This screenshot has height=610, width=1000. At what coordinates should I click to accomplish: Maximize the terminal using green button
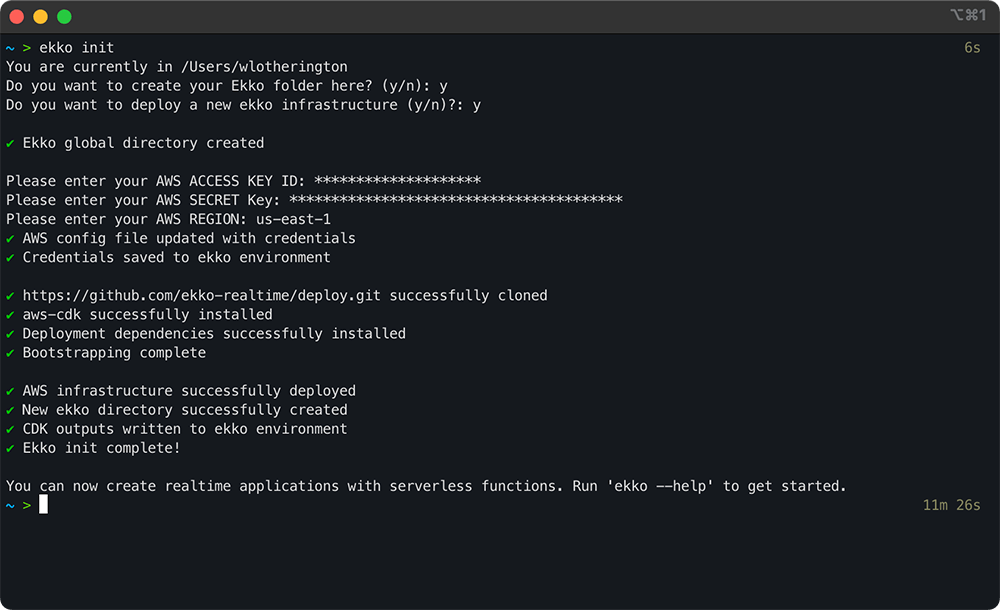point(64,17)
